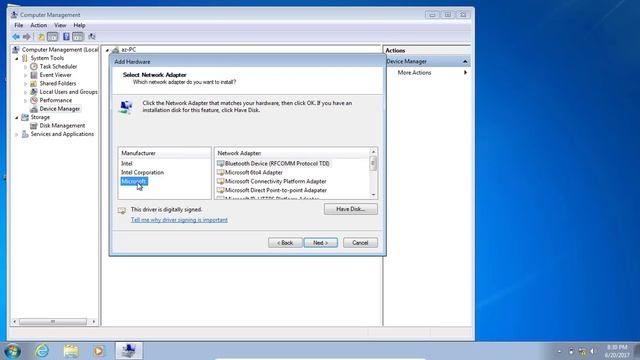Viewport: 640px width, 360px height.
Task: Launch Internet Explorer from taskbar
Action: (42, 351)
